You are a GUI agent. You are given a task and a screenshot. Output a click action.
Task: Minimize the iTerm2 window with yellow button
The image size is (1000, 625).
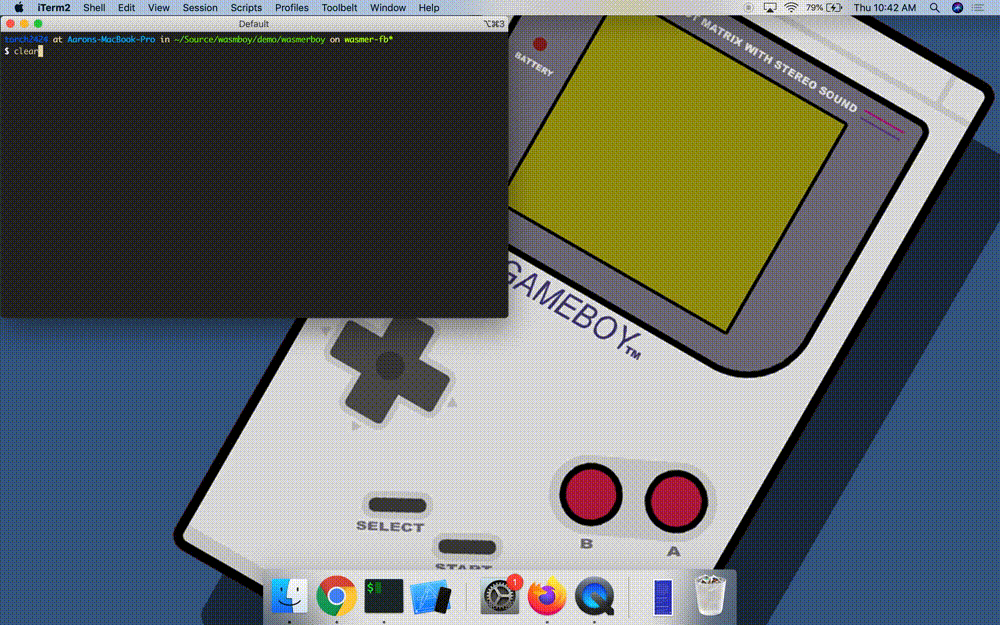(x=24, y=24)
